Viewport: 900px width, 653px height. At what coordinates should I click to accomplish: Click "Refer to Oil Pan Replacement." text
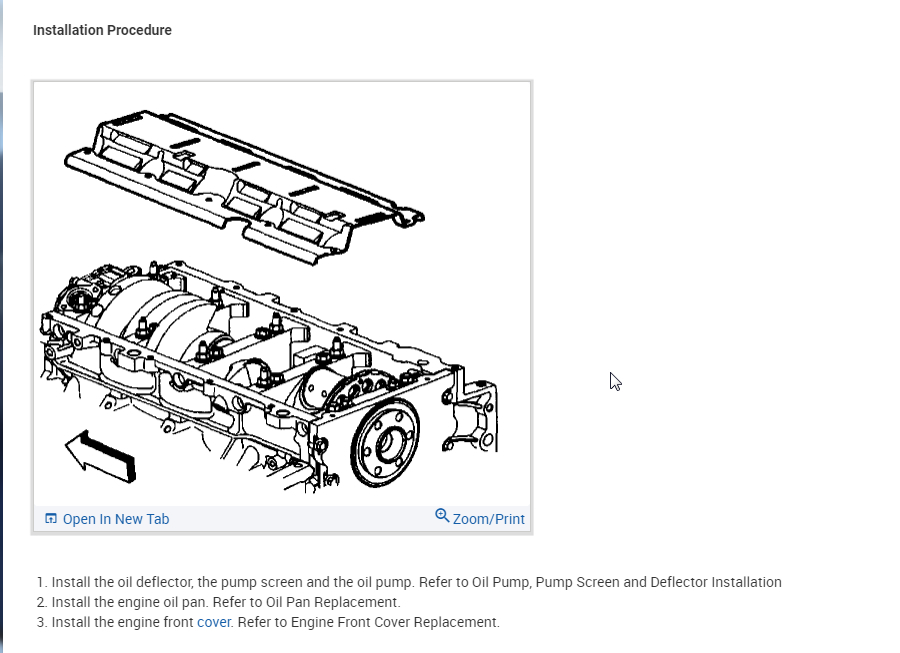click(307, 602)
